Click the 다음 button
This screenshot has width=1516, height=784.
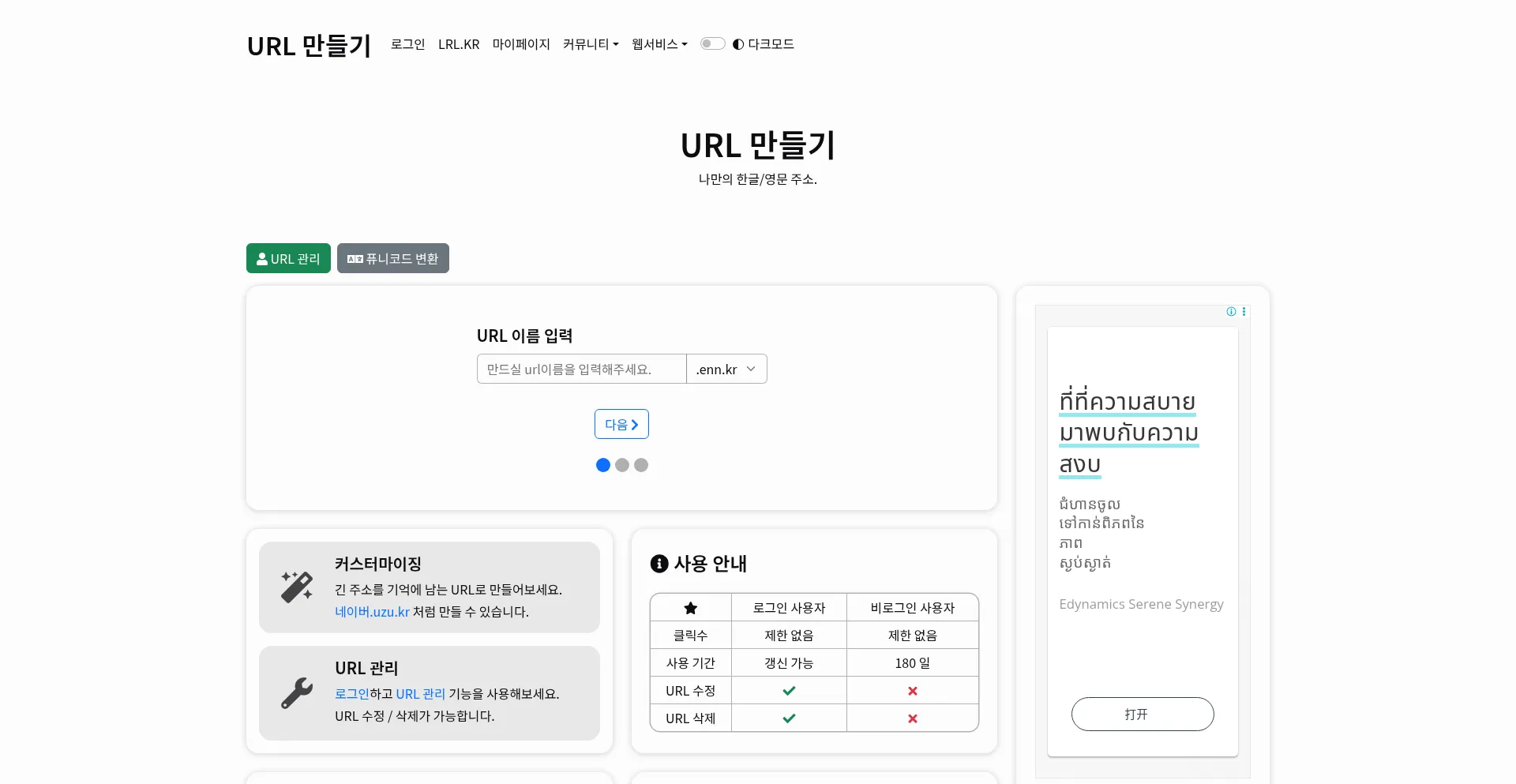[x=621, y=424]
